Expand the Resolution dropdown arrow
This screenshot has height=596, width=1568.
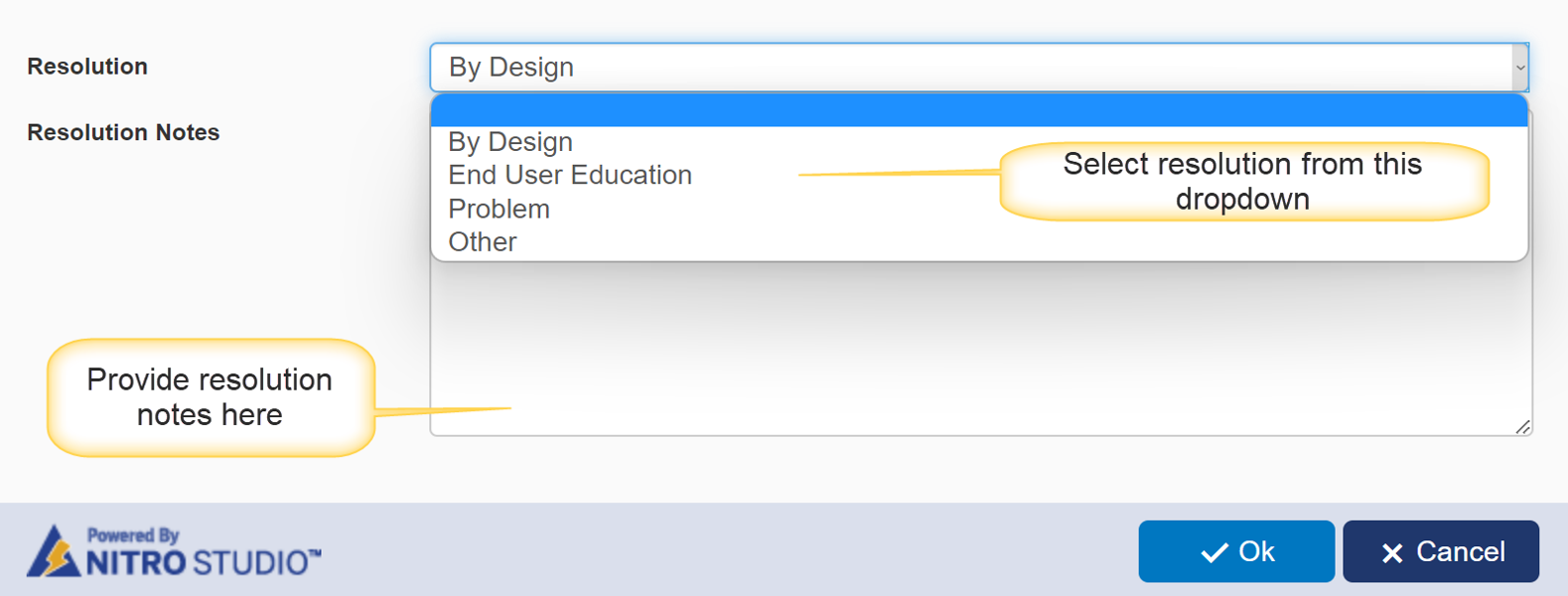pos(1519,68)
